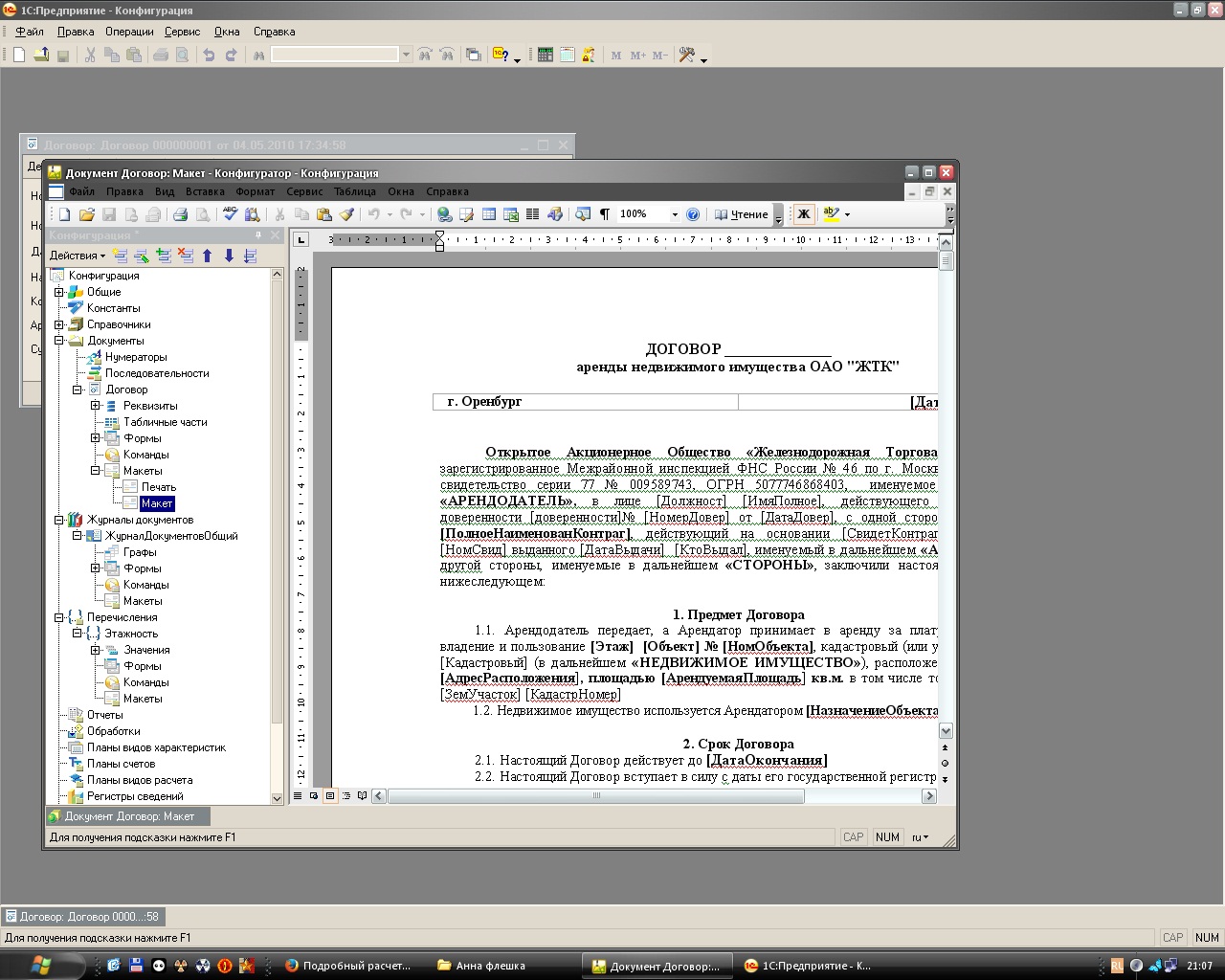Switch to Normal view button at bottom-left

299,795
